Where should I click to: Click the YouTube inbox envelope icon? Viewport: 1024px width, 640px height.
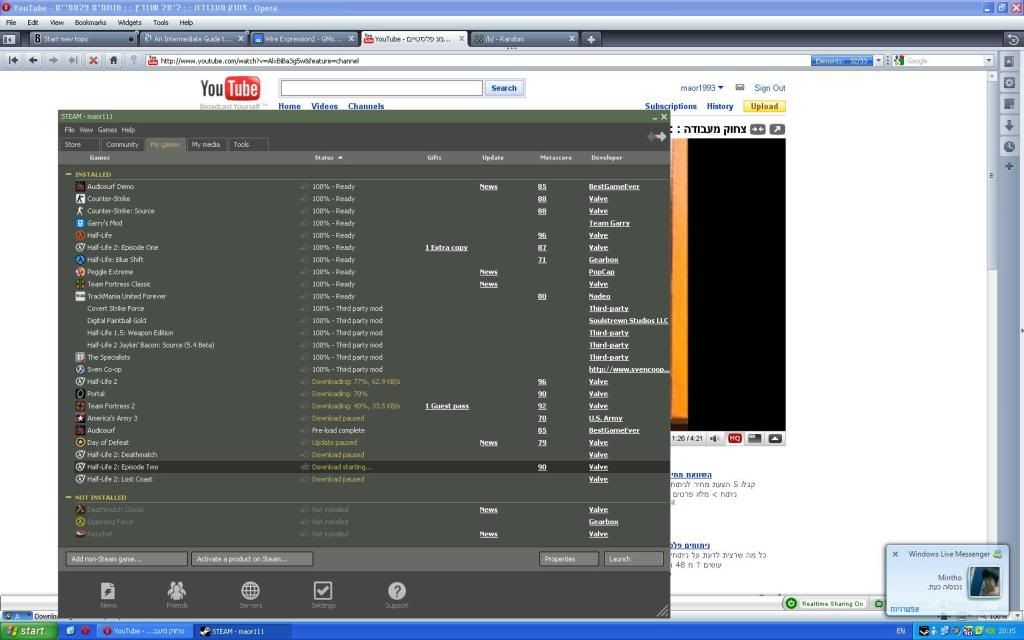[x=740, y=88]
